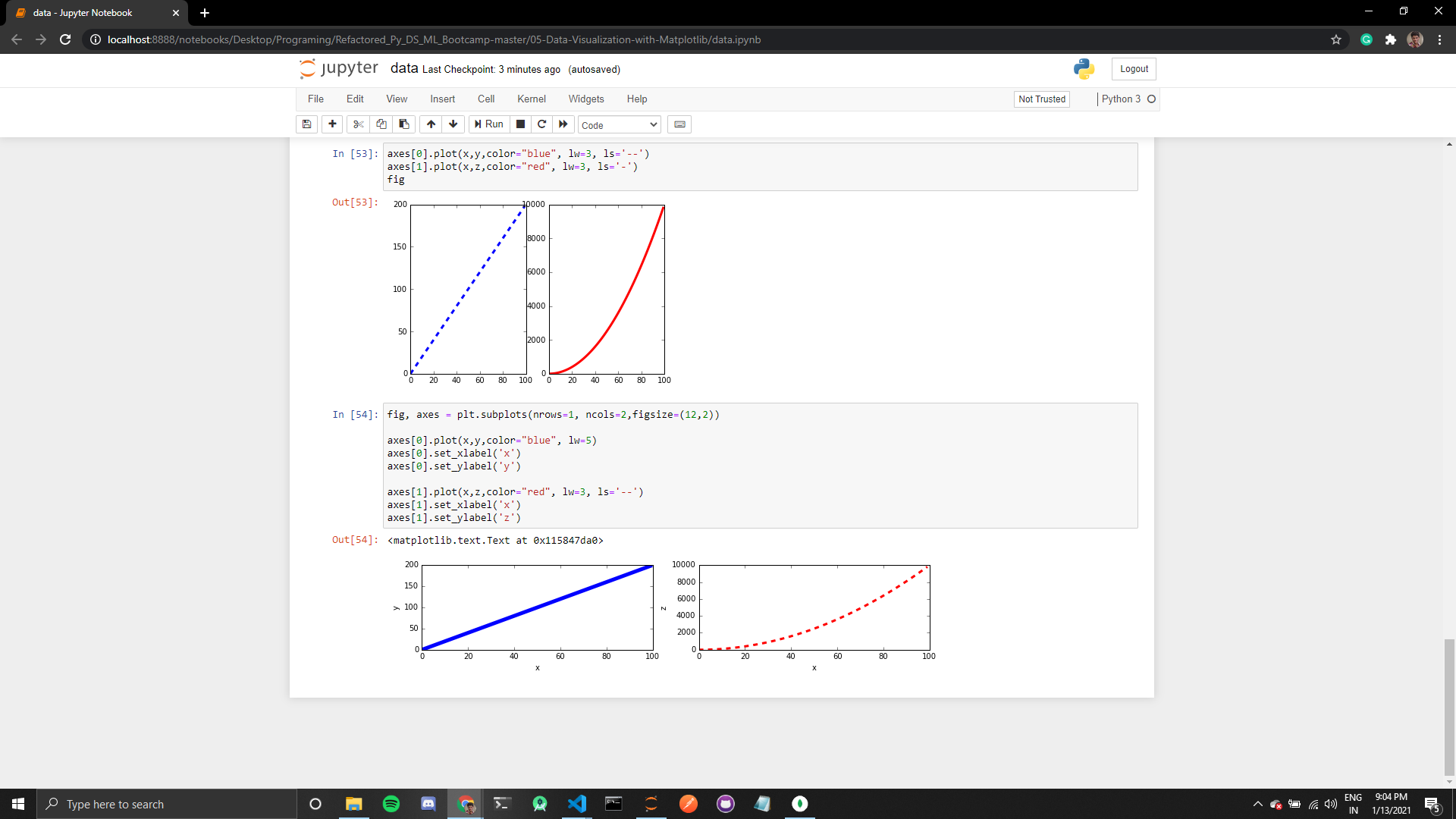The height and width of the screenshot is (819, 1456).
Task: Click the Not Trusted indicator
Action: tap(1041, 99)
